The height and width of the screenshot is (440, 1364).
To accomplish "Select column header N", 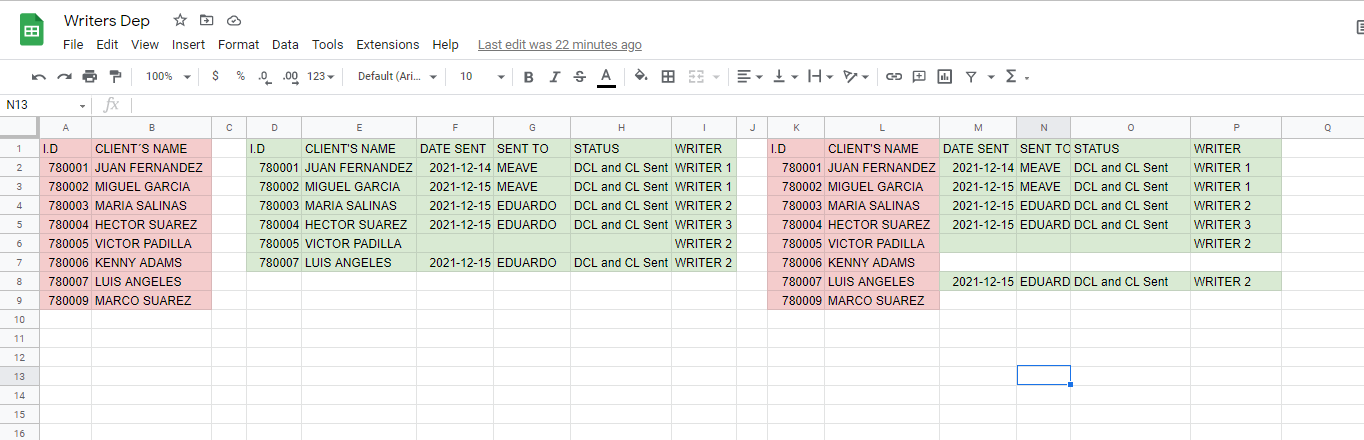I will (1043, 128).
